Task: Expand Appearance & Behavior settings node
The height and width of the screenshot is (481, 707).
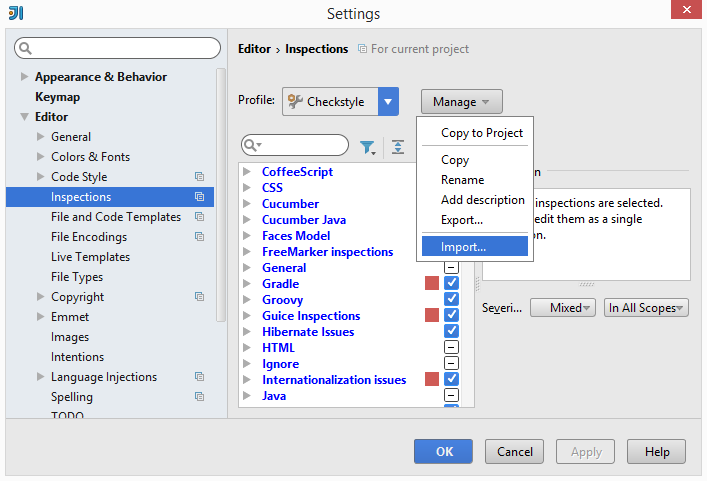Action: tap(24, 77)
